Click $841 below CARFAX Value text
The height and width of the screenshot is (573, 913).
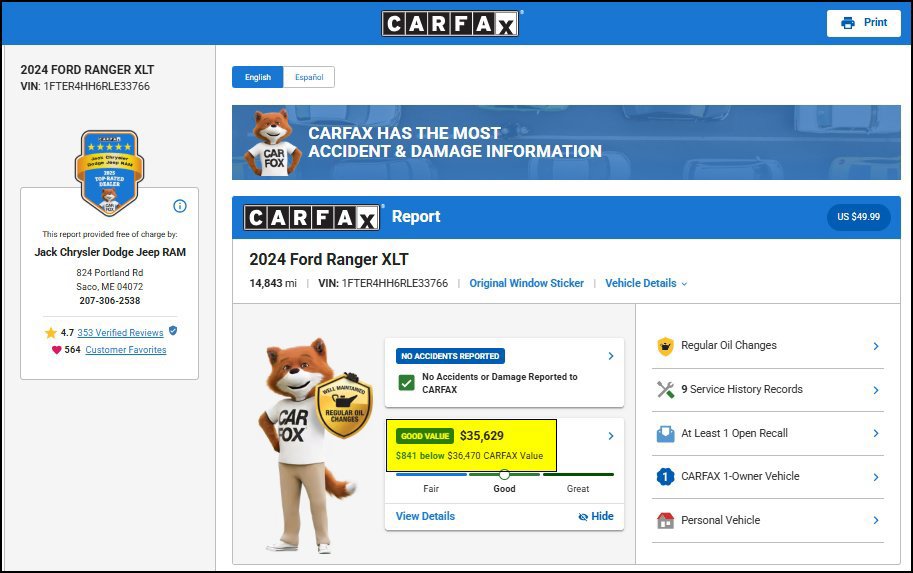tap(469, 455)
